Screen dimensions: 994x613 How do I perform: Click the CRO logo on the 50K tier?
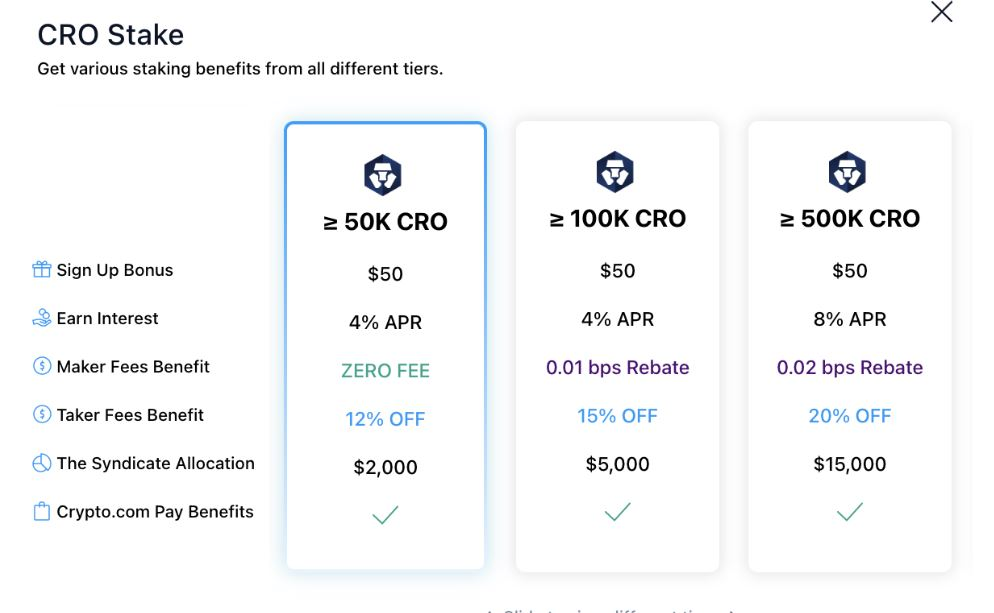383,174
